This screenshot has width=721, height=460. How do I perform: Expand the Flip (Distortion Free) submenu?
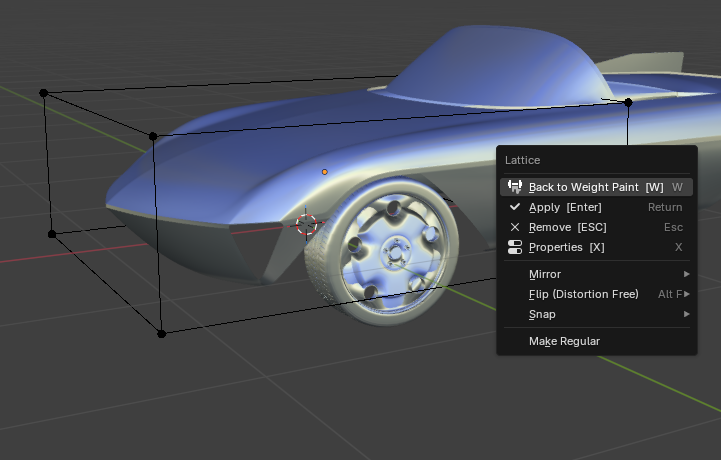pyautogui.click(x=596, y=294)
